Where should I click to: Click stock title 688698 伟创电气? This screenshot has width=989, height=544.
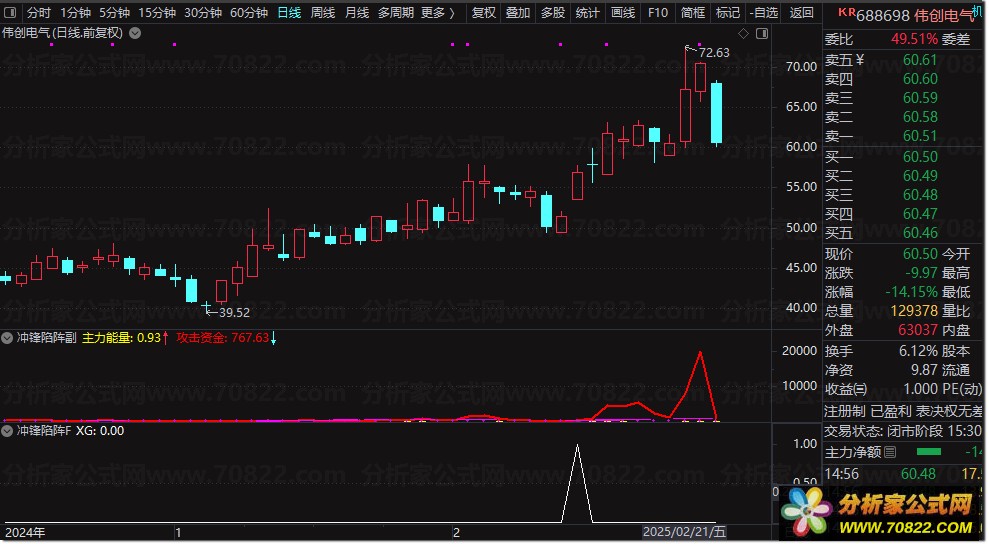[915, 15]
